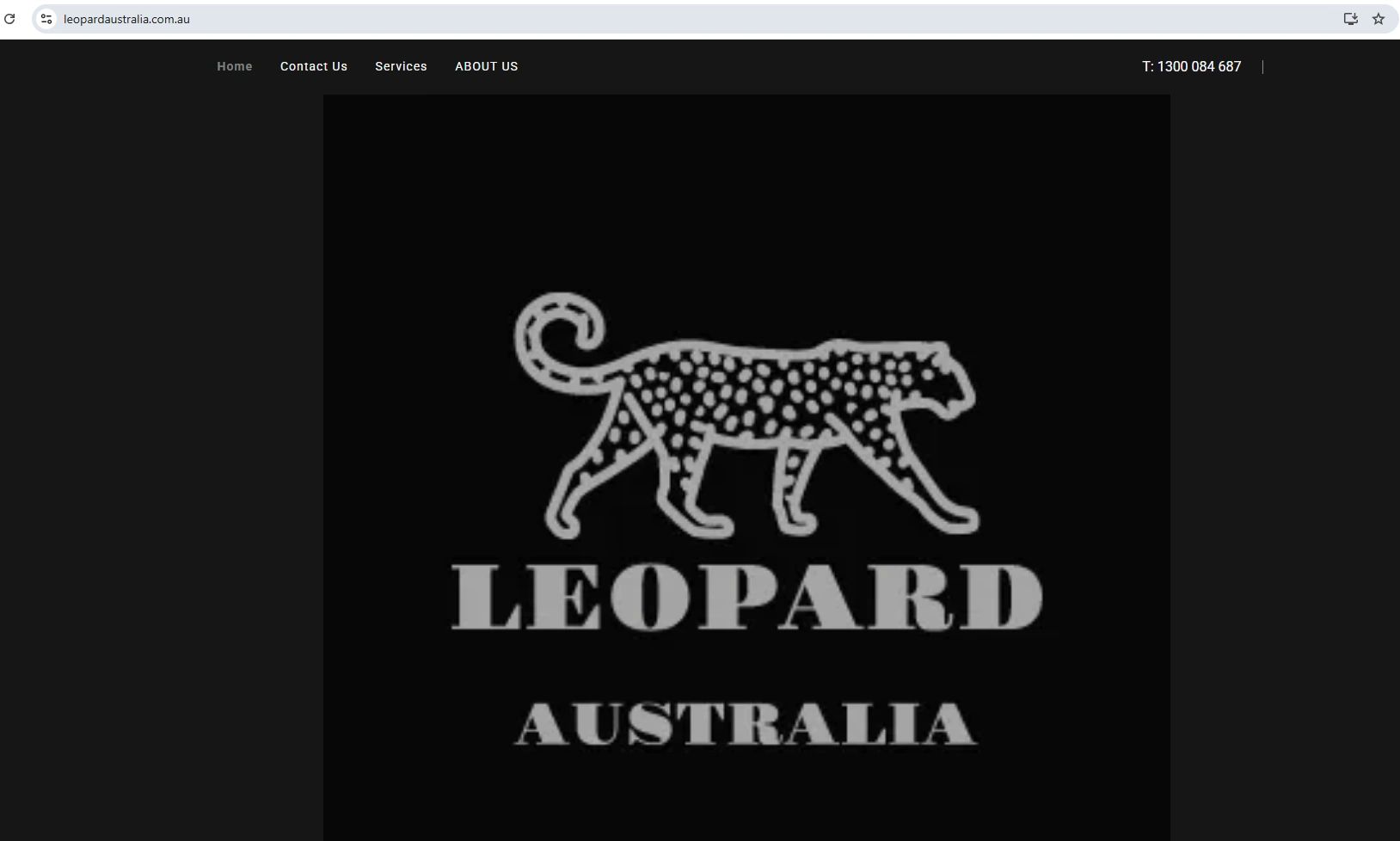Open the site information icon beside the URL
This screenshot has height=841, width=1400.
(x=46, y=18)
